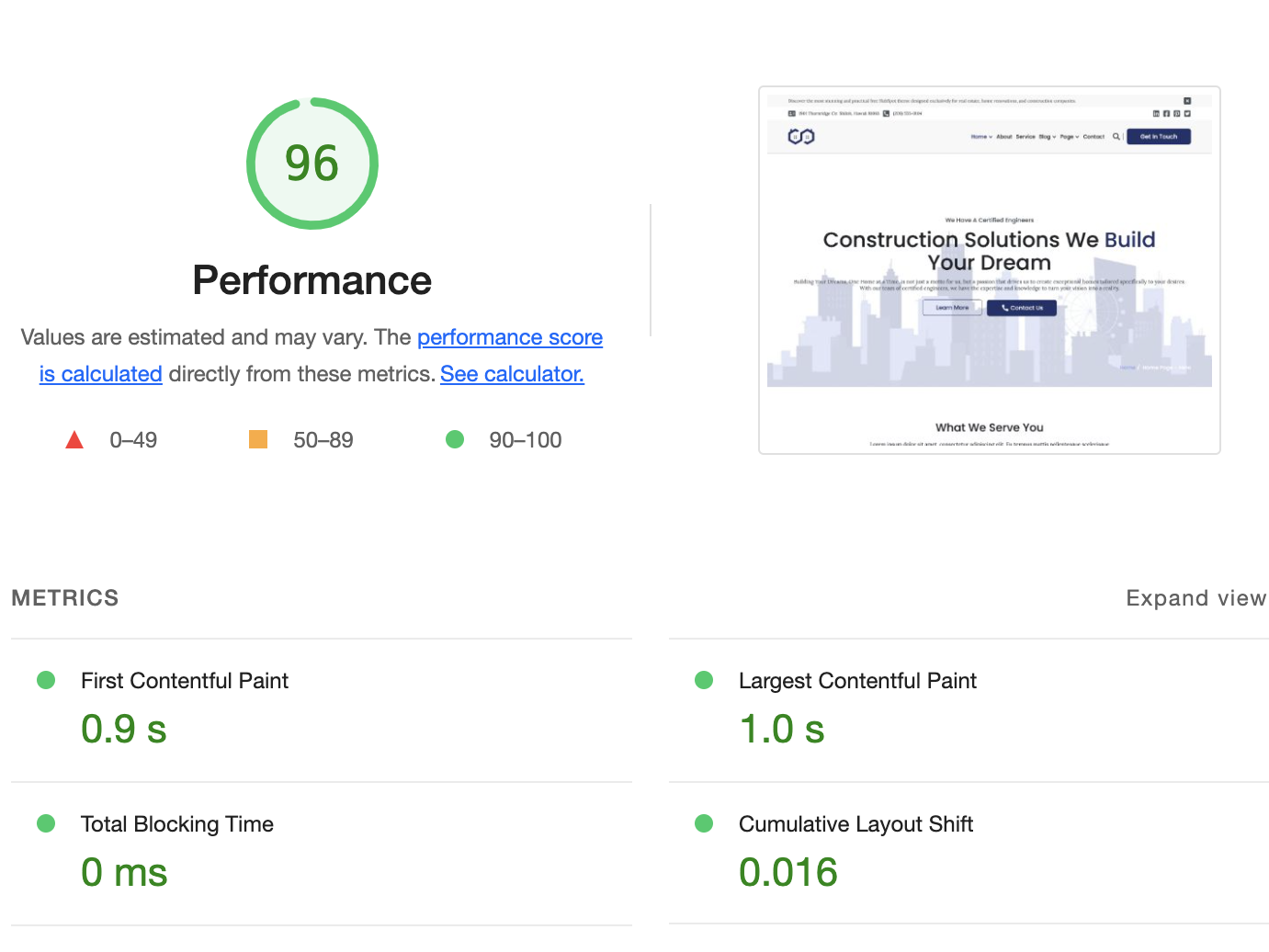Open the See calculator link
1269x952 pixels.
(512, 374)
